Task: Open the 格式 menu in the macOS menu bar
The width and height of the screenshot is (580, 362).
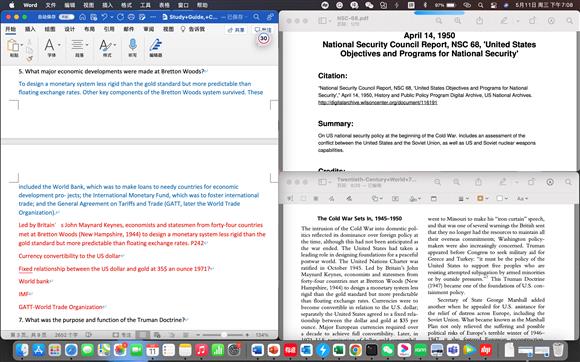Action: 127,5
